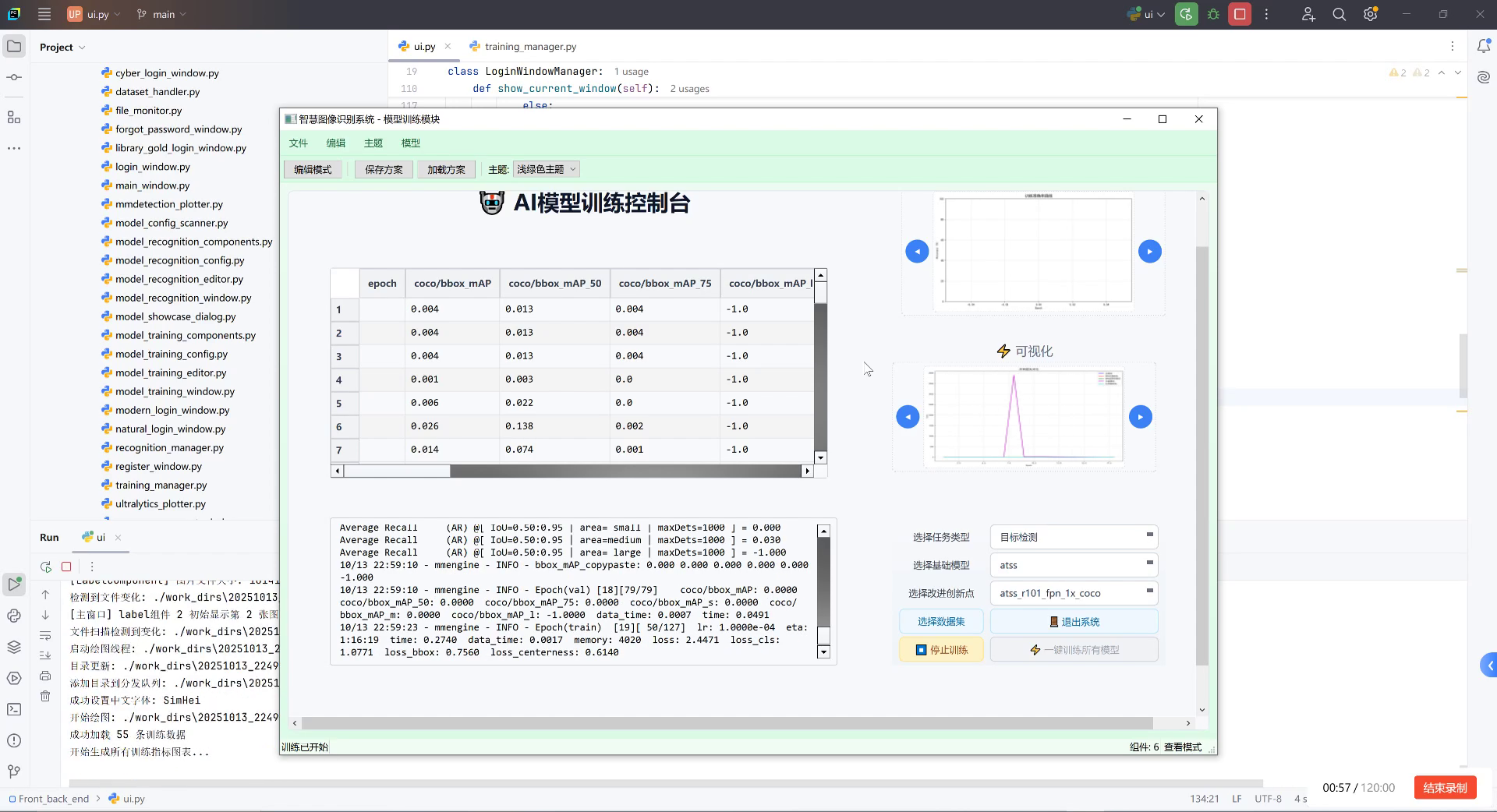Open the 主题 theme dropdown showing 浅绿色主题
1497x812 pixels.
pyautogui.click(x=546, y=169)
